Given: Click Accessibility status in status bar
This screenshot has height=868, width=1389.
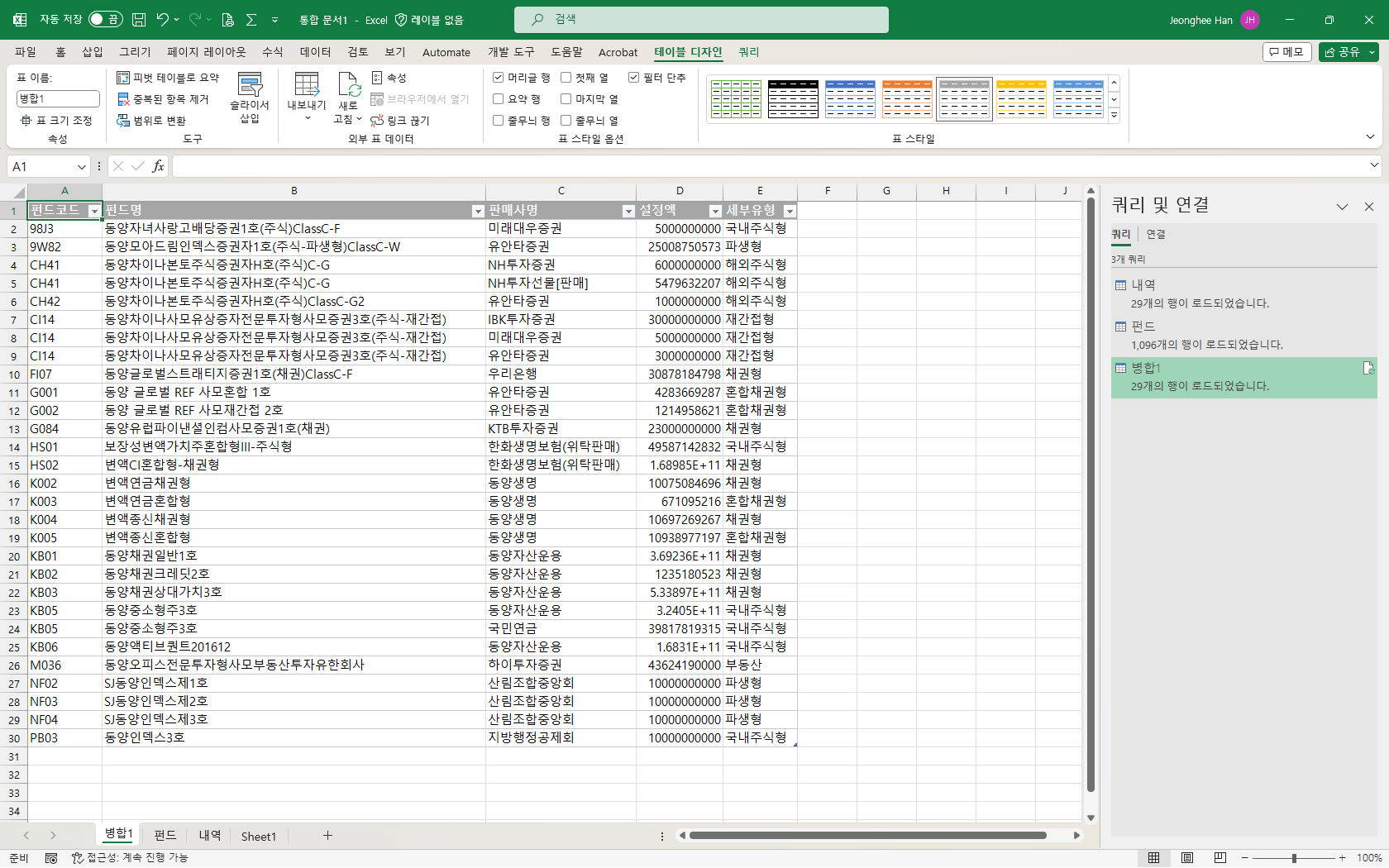Looking at the screenshot, I should (130, 858).
